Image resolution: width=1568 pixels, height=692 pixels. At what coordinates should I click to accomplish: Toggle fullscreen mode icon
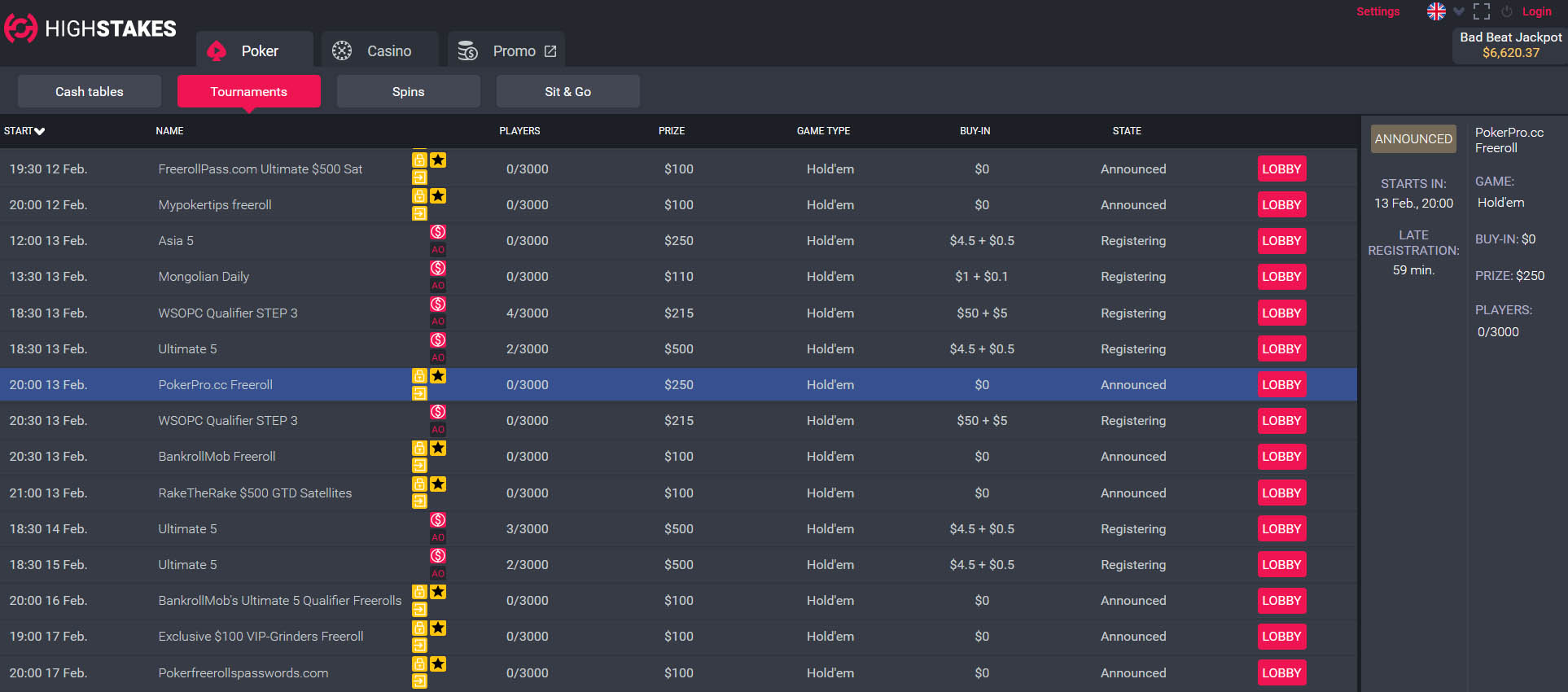point(1482,11)
